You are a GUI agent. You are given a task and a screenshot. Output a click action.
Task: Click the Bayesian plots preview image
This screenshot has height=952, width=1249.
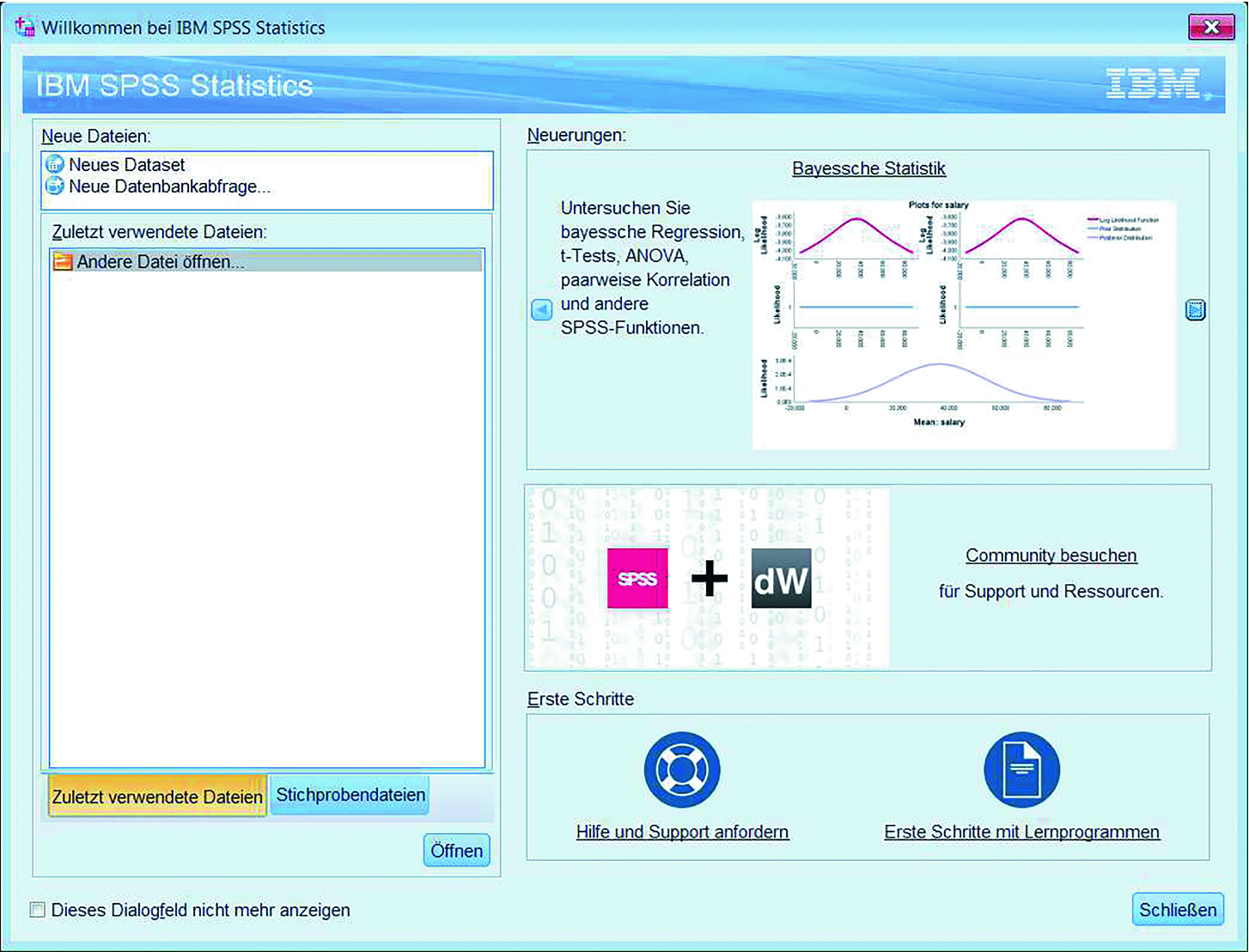pyautogui.click(x=965, y=325)
